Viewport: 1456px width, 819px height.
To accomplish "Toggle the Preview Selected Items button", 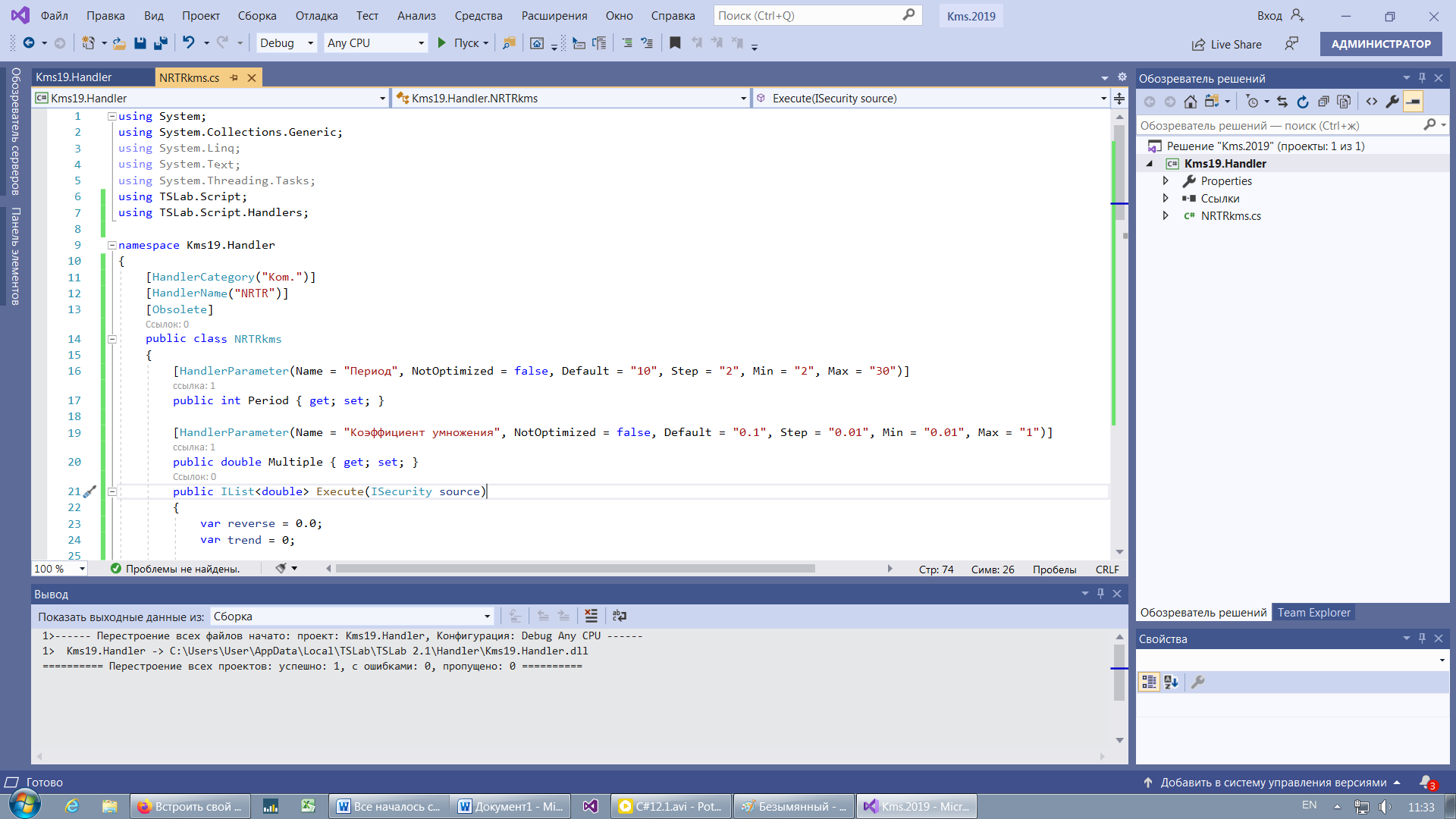I will tap(1414, 102).
